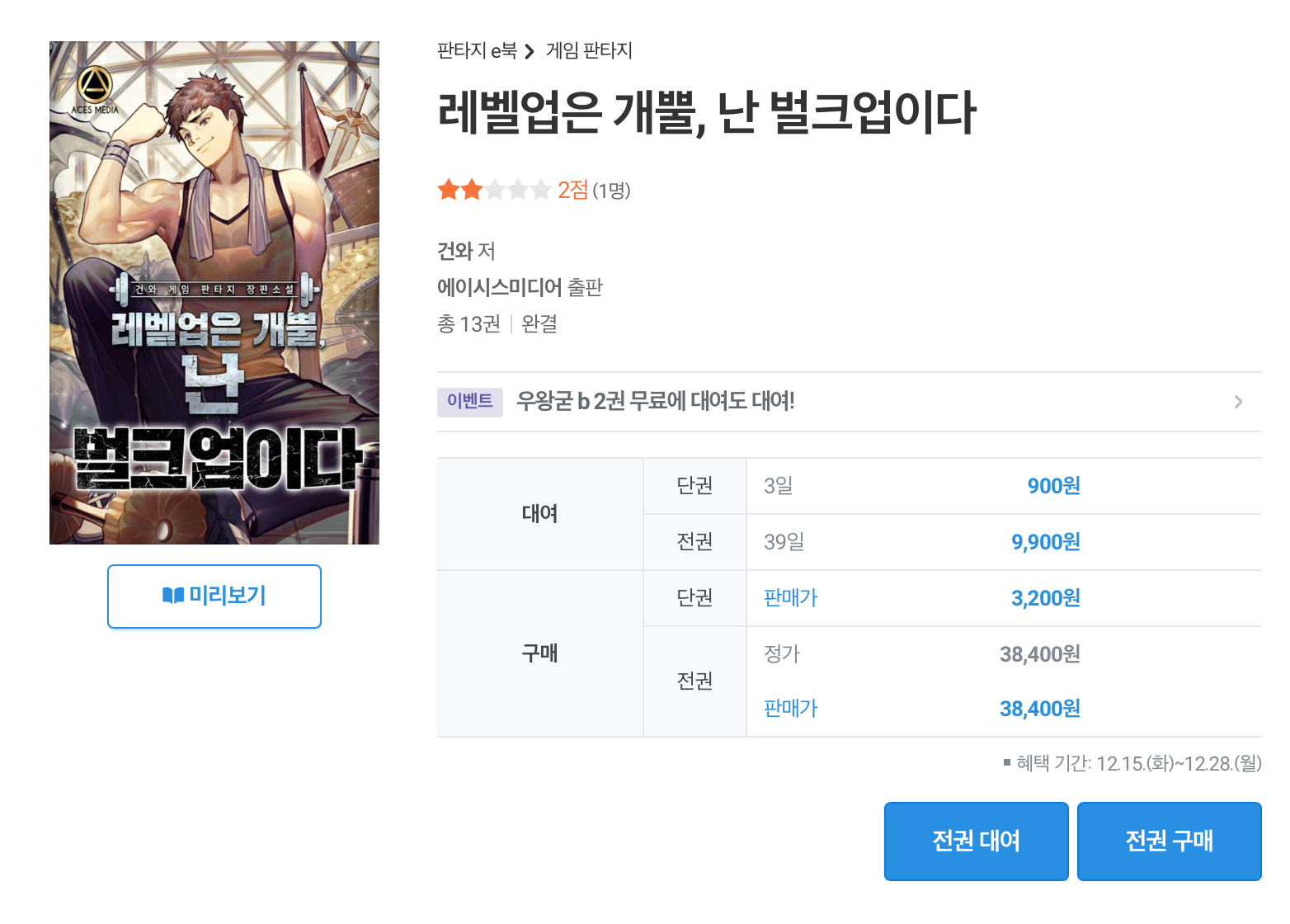Click the first orange rating star

click(x=449, y=191)
